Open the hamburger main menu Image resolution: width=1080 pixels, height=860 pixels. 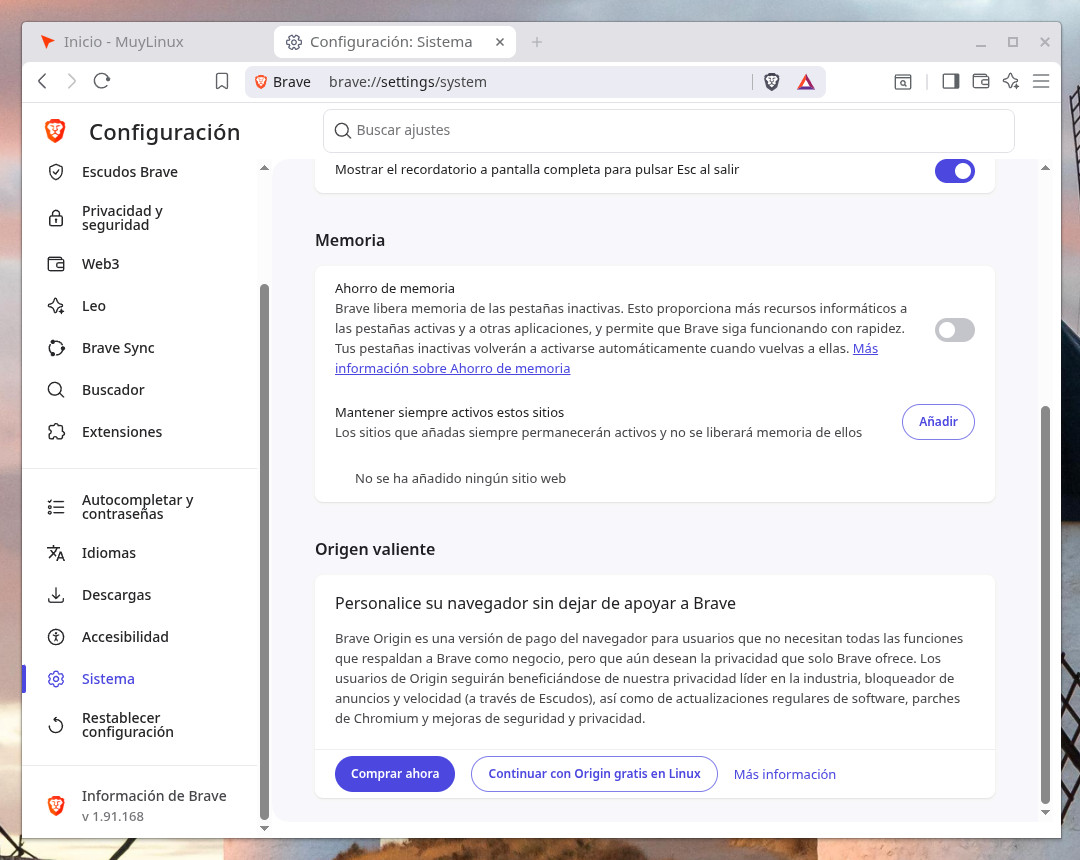[1041, 81]
